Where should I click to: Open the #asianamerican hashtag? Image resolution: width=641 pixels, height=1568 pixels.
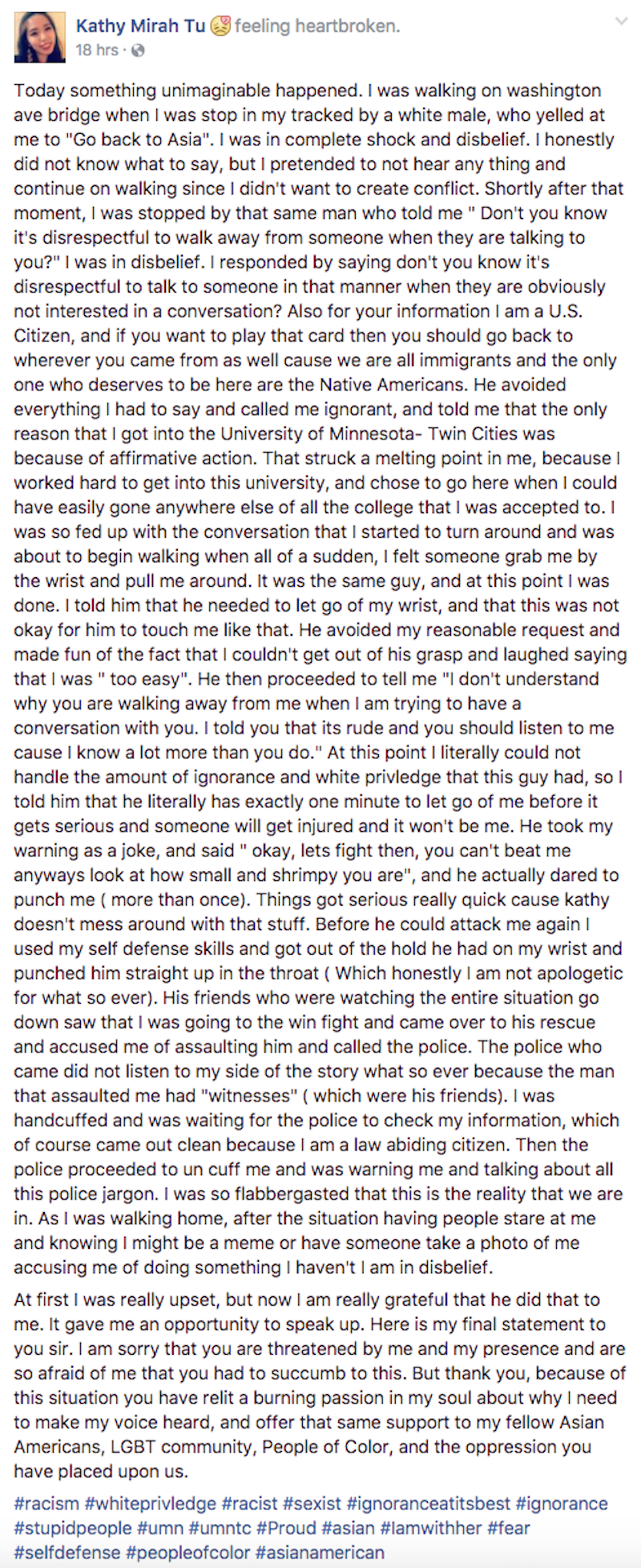click(320, 1553)
